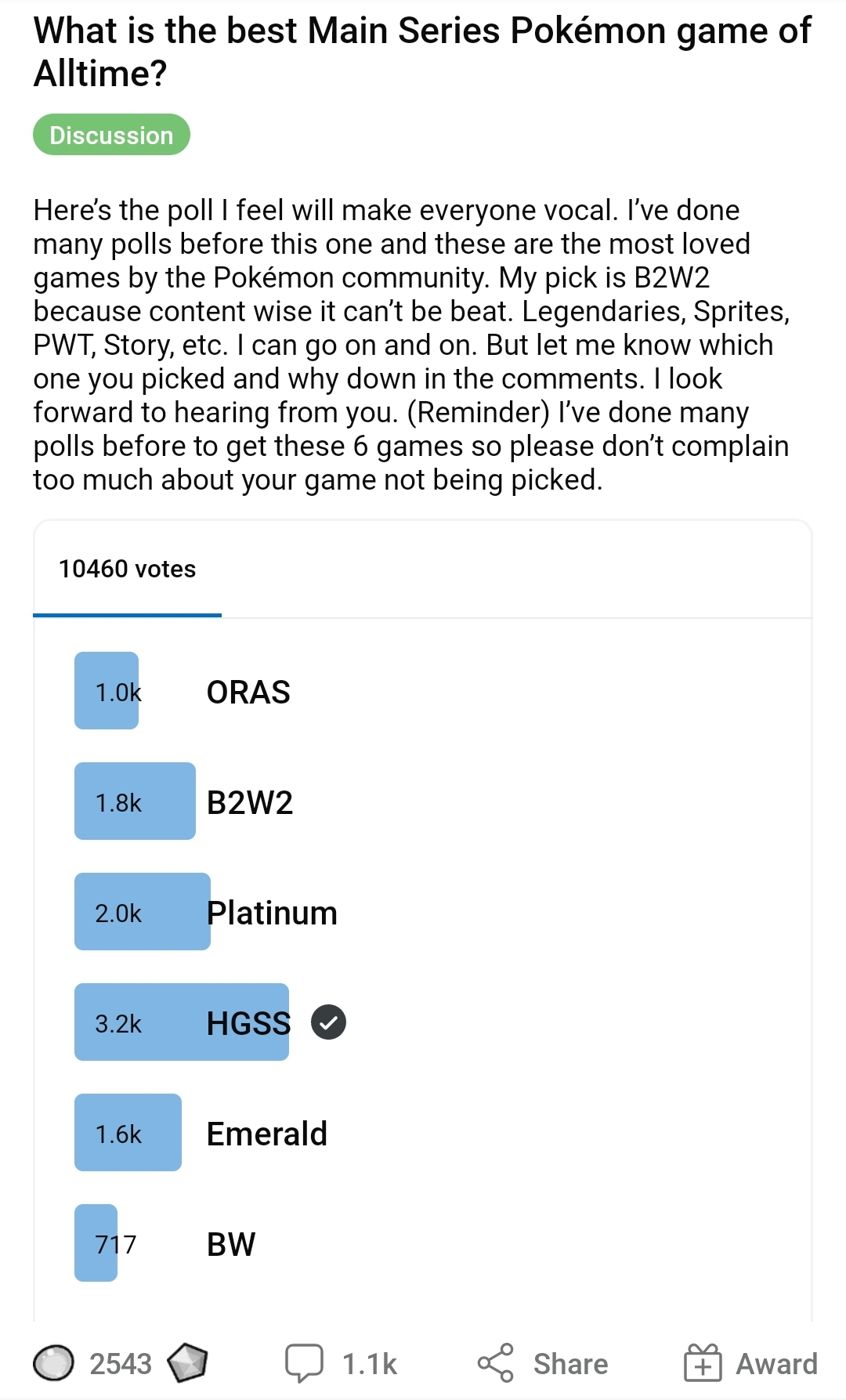Click the 2543 vote score
846x1400 pixels.
pyautogui.click(x=121, y=1364)
